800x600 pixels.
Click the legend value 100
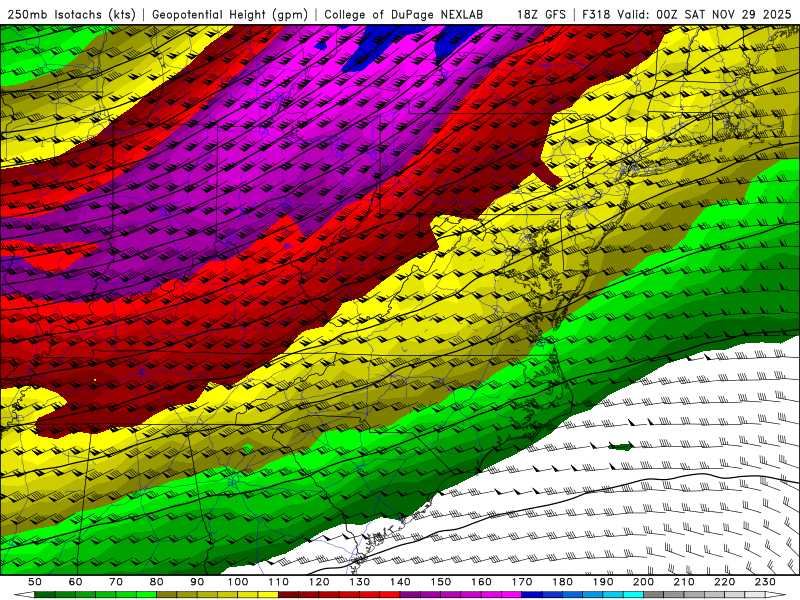[x=238, y=582]
